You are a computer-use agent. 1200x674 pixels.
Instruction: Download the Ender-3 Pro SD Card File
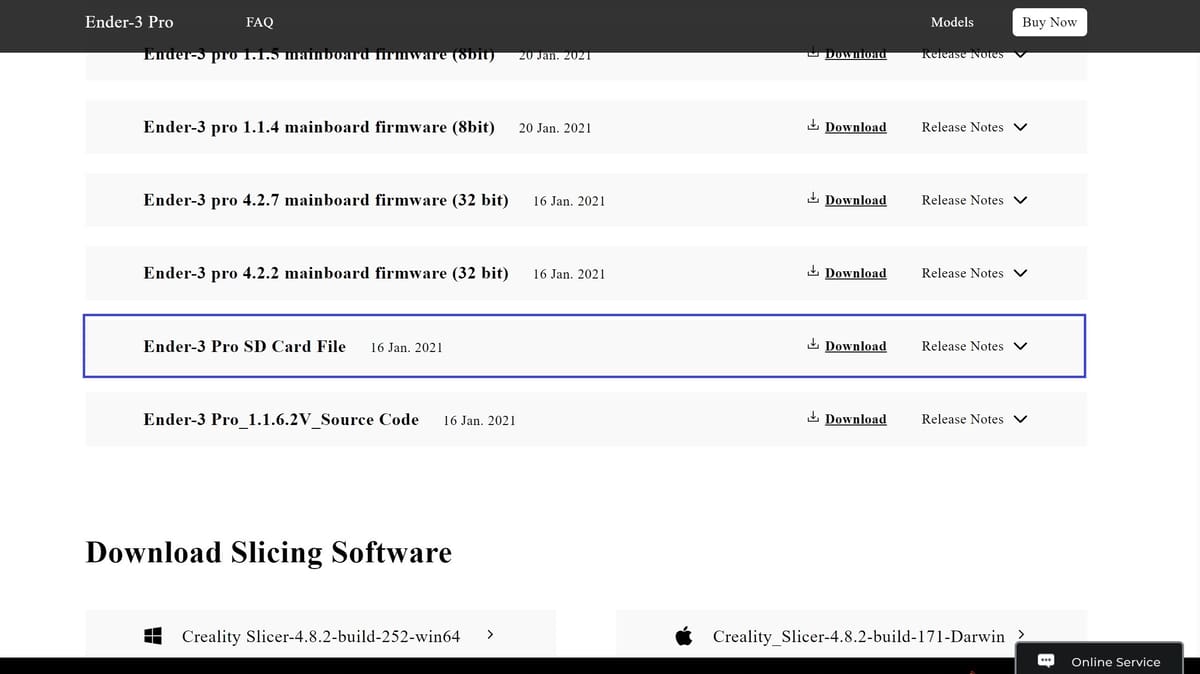855,346
